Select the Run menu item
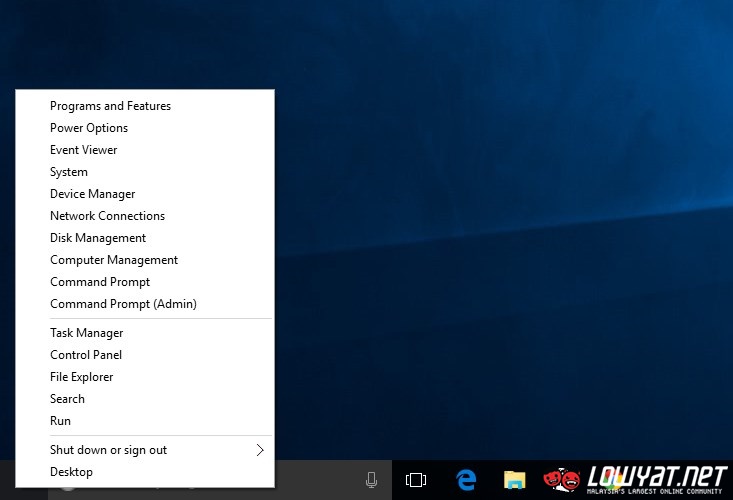 pos(60,421)
